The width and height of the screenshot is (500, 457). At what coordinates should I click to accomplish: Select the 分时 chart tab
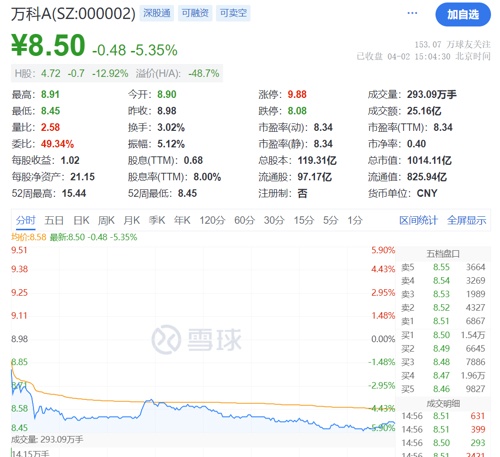(26, 220)
